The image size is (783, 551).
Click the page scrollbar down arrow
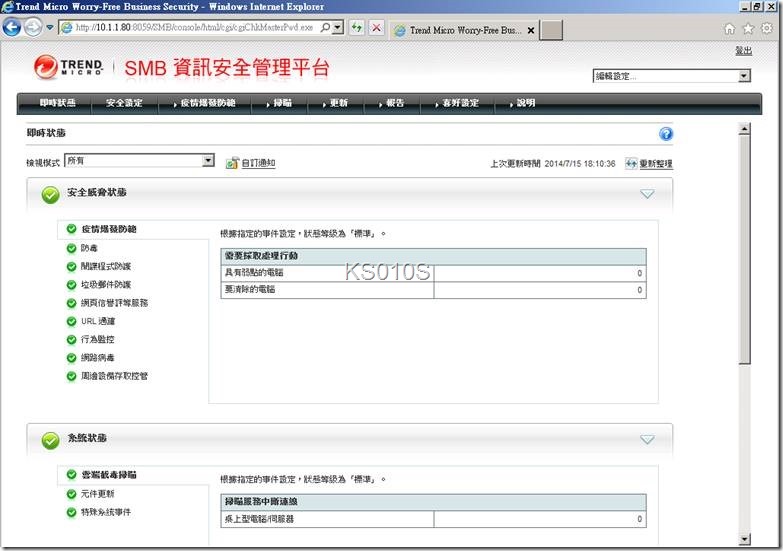[744, 539]
